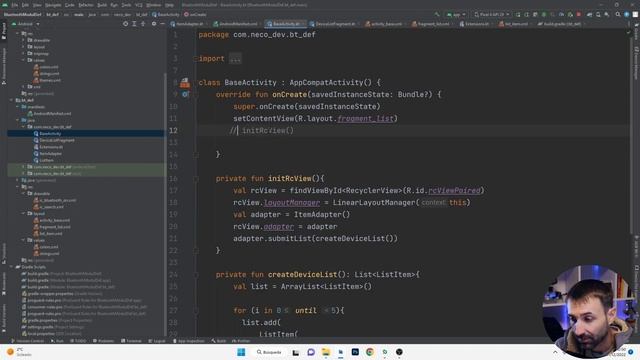This screenshot has width=640, height=360.
Task: Open the Terminal tool window
Action: click(x=131, y=341)
